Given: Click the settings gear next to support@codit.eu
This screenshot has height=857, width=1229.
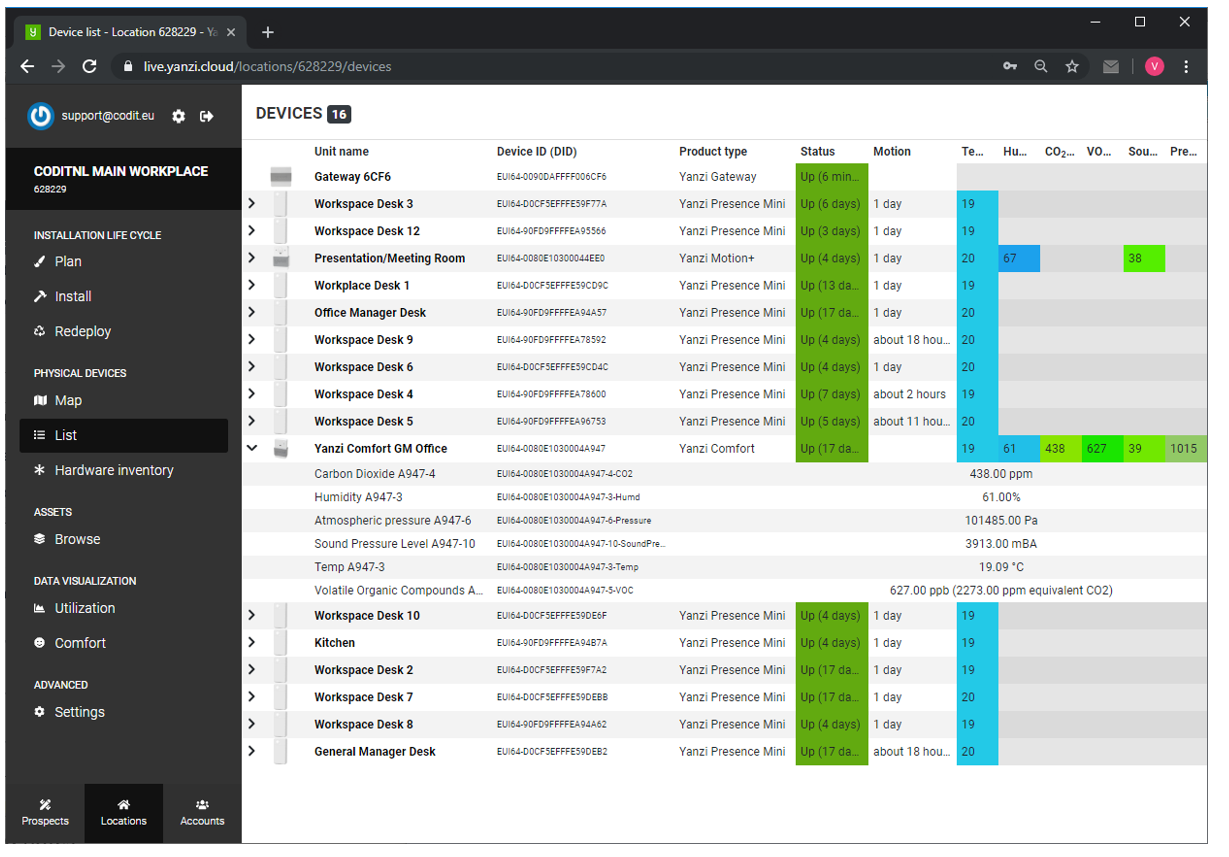Looking at the screenshot, I should [x=178, y=116].
